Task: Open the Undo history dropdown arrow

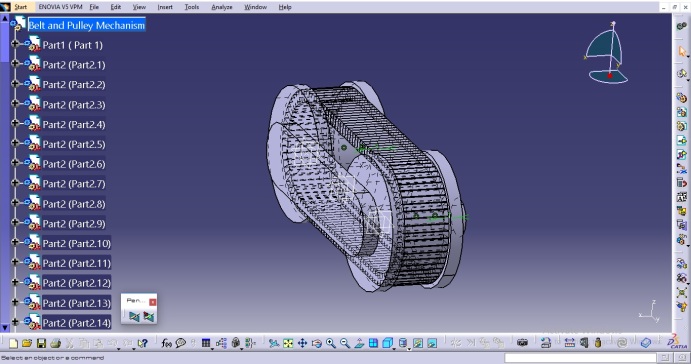Action: 119,349
